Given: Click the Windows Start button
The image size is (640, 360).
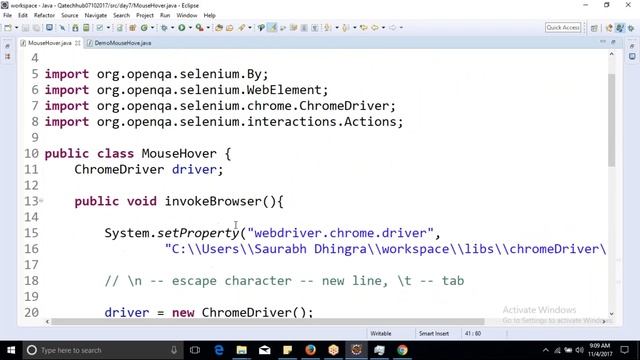Looking at the screenshot, I should click(11, 350).
